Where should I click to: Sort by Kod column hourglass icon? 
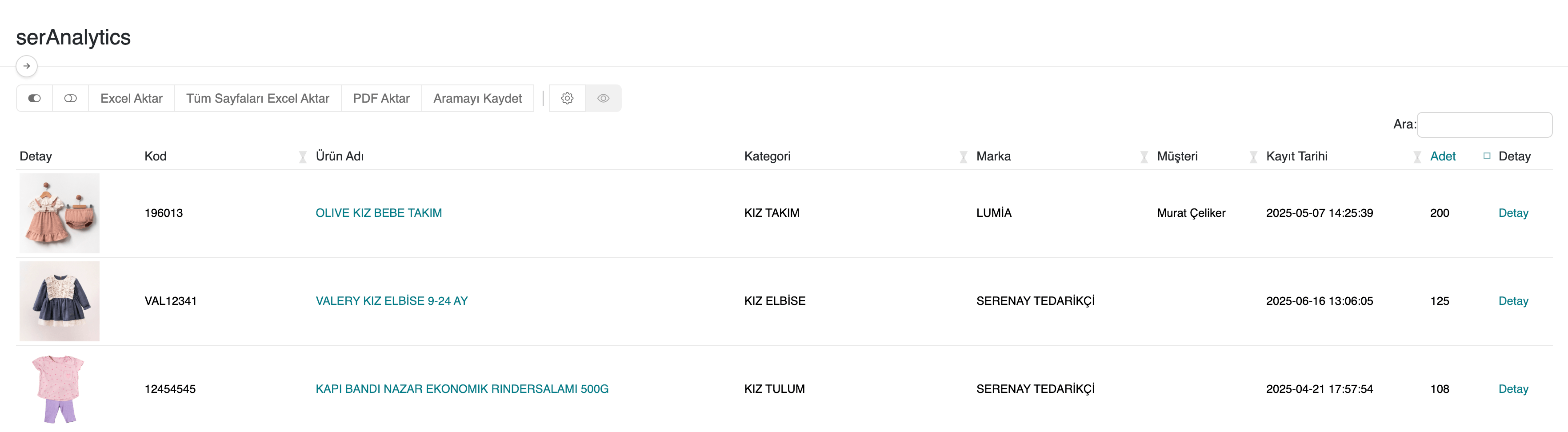click(x=303, y=157)
